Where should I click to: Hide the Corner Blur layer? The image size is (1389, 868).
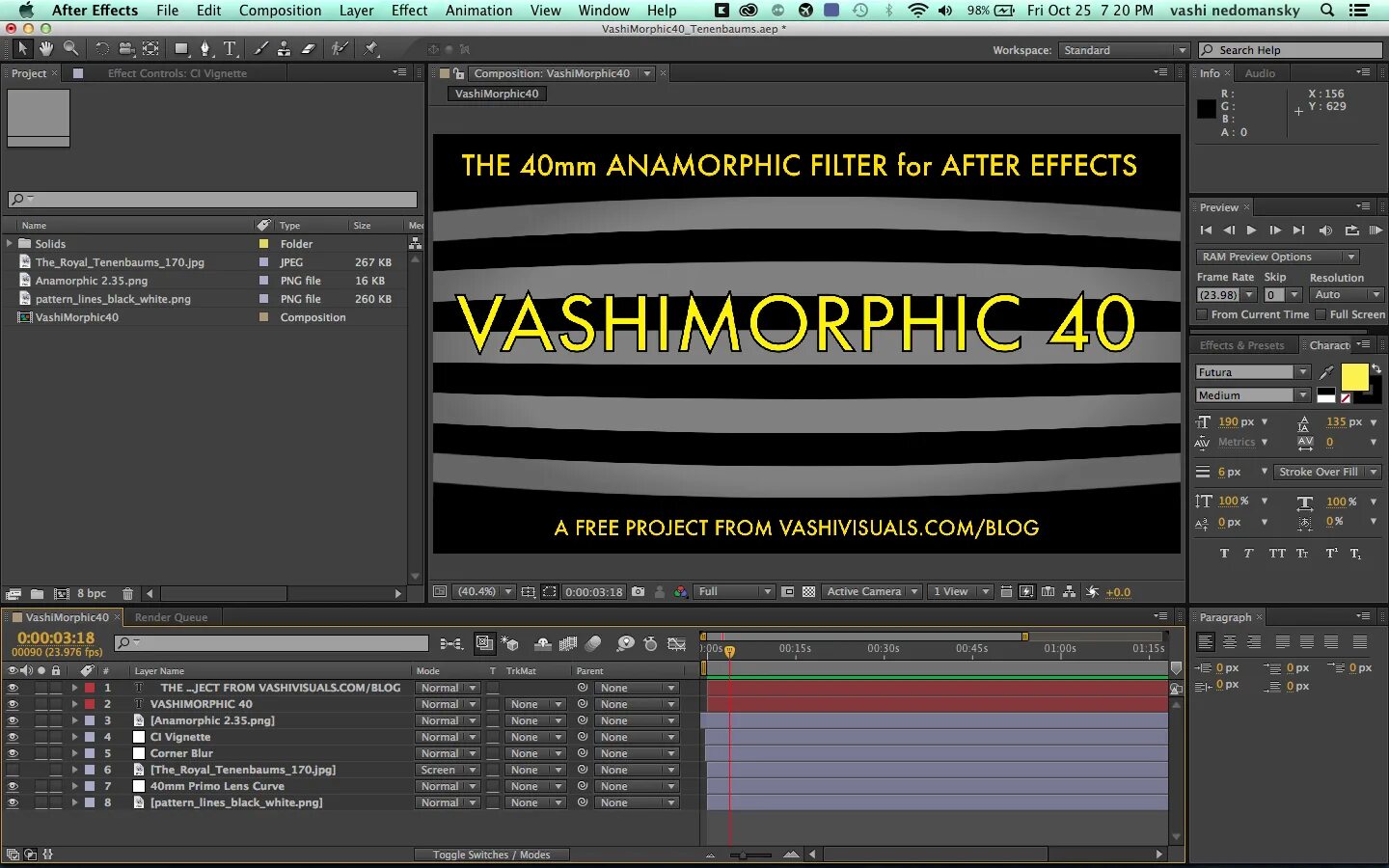[x=13, y=753]
